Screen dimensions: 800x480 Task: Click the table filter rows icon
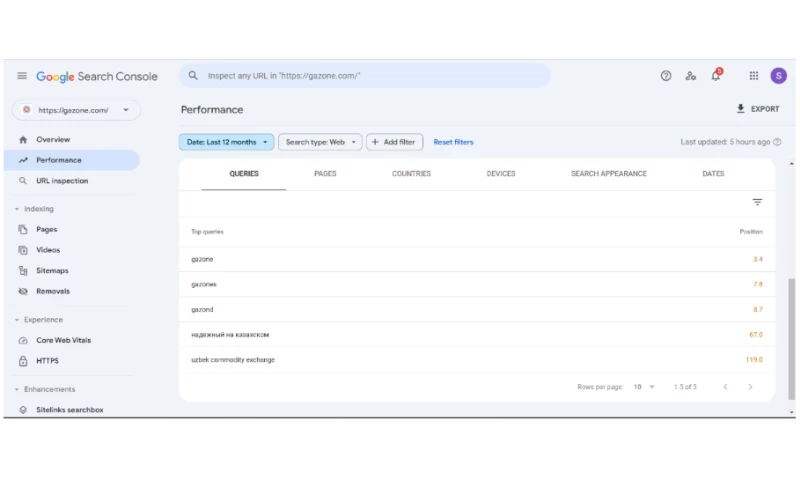[x=757, y=203]
